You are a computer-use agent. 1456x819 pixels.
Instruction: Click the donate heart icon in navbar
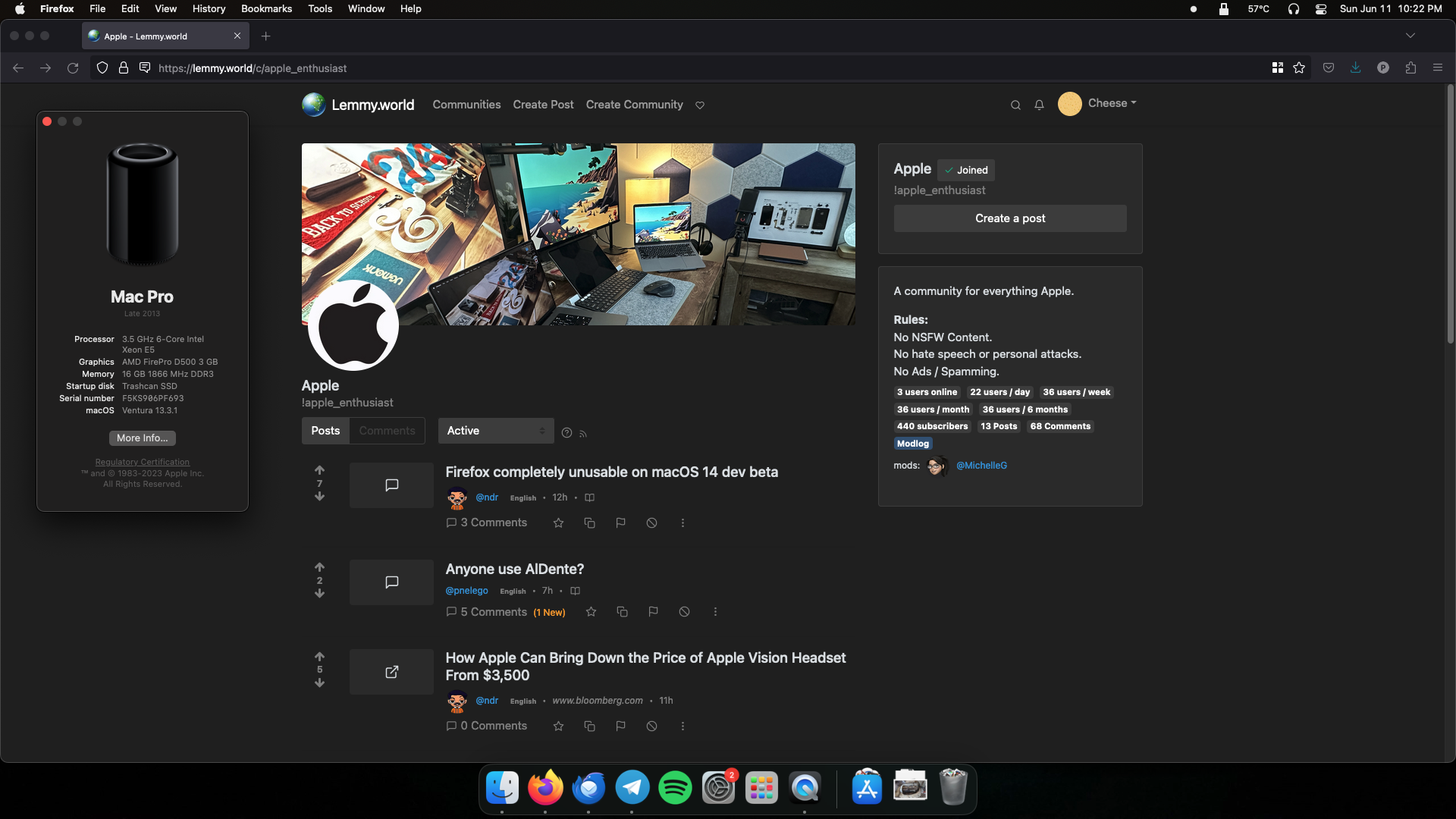(x=700, y=105)
